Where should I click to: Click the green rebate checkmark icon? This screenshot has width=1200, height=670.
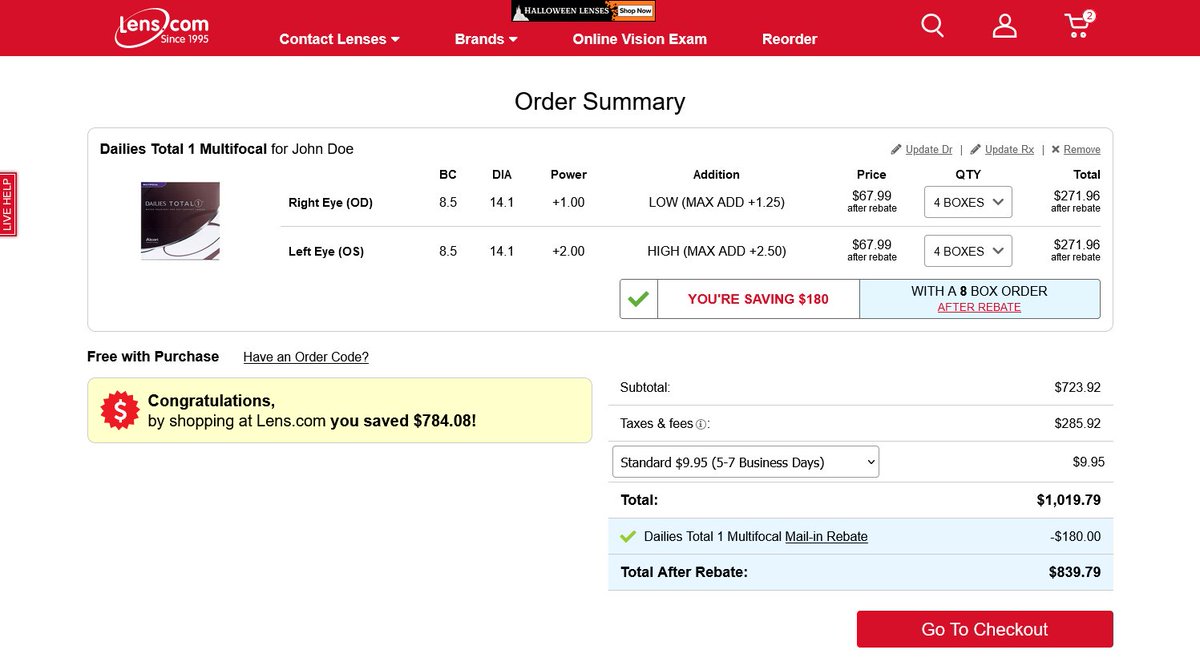628,537
